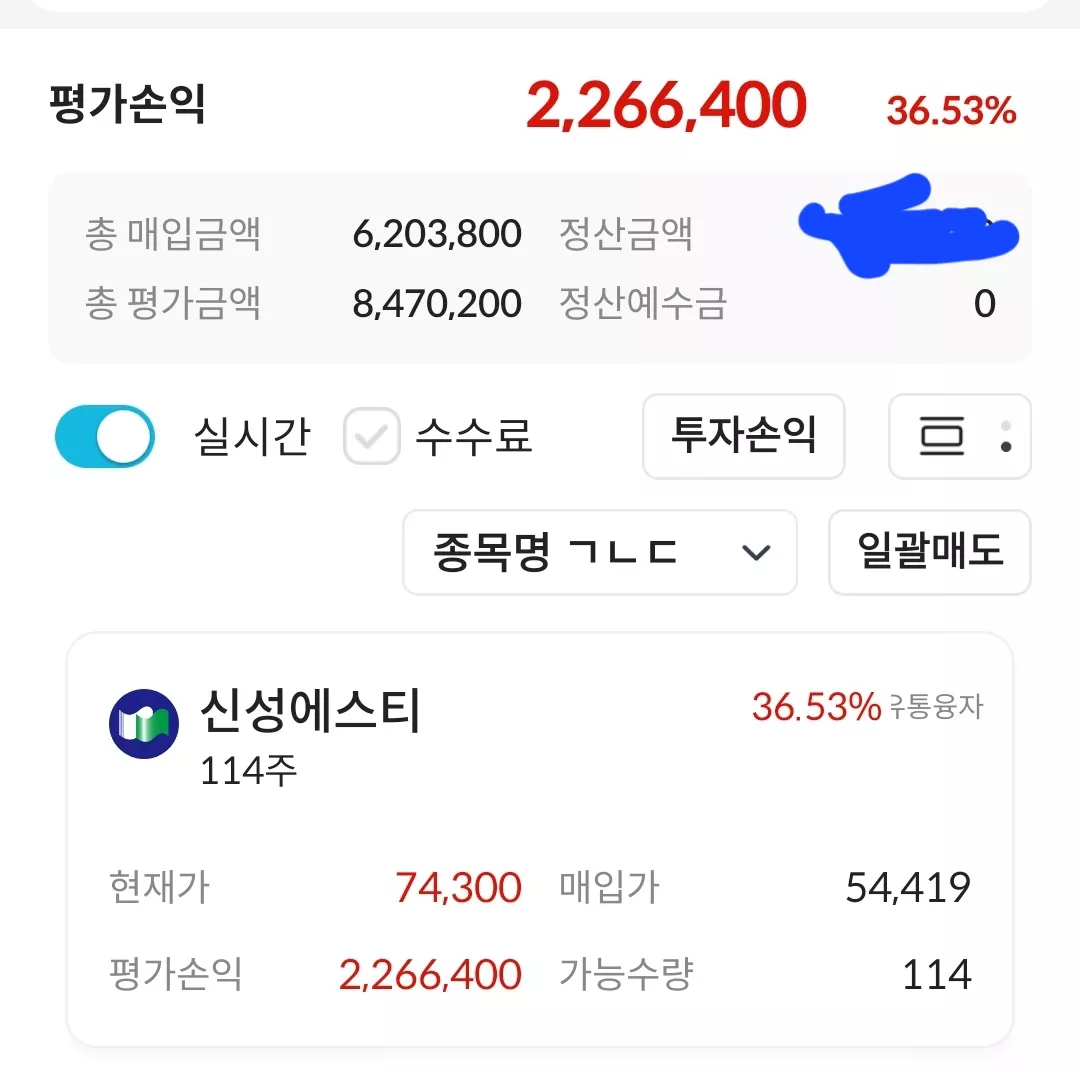Switch list layout with the card view icon
The height and width of the screenshot is (1072, 1080).
click(x=942, y=436)
